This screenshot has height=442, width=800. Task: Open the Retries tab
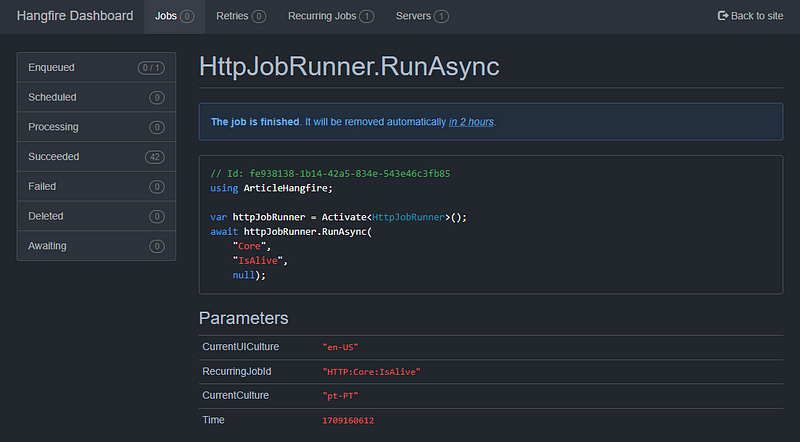[241, 16]
